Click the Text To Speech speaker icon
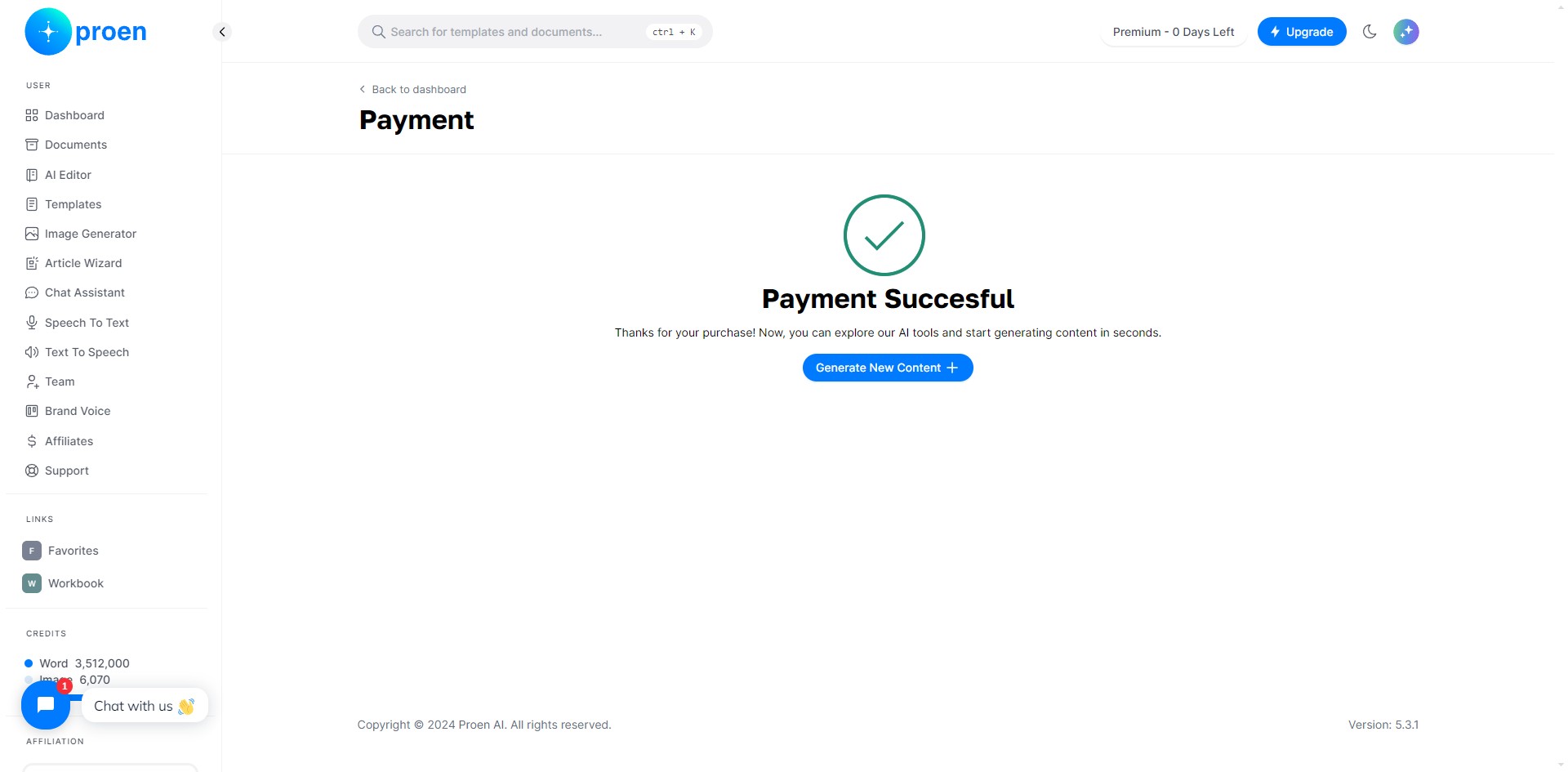Screen dimensions: 1568x772 32,352
